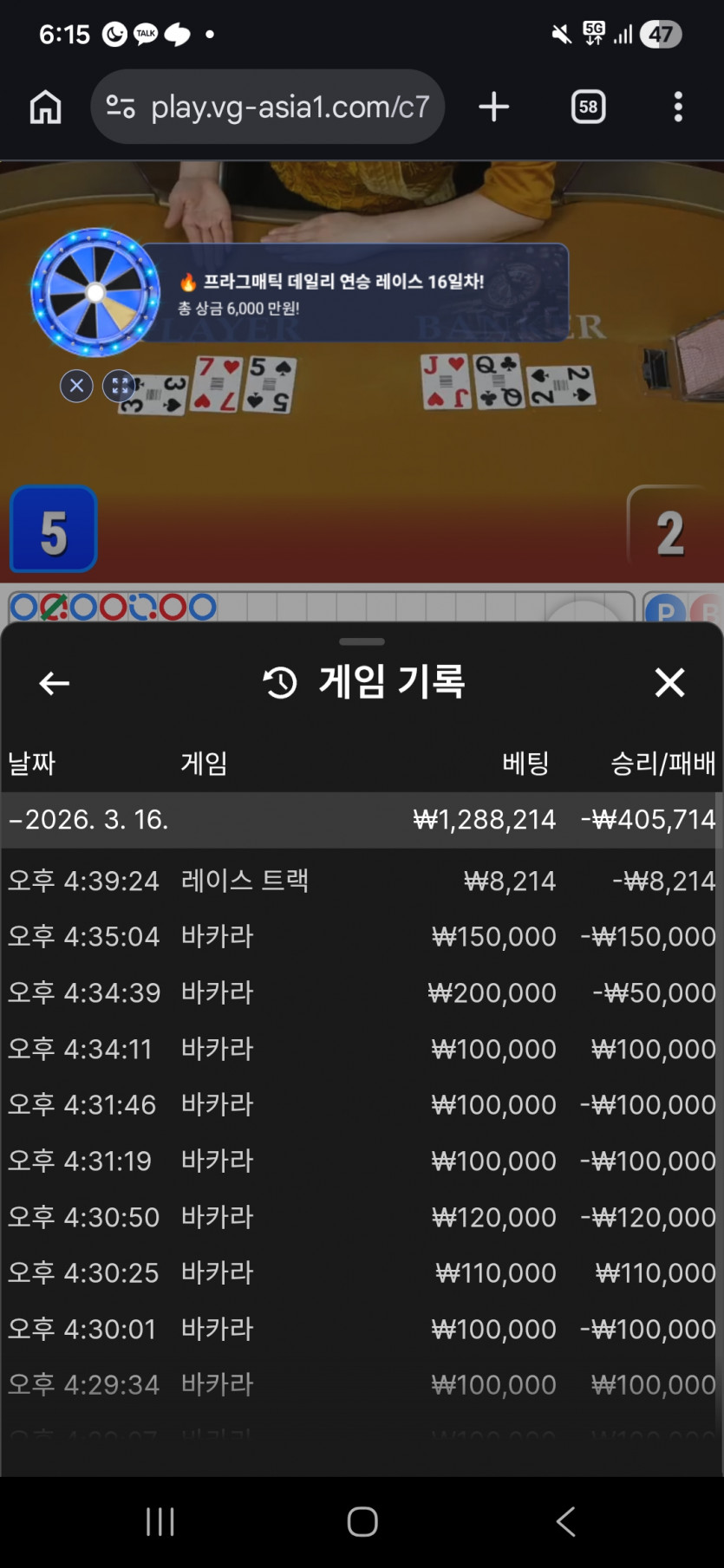Open the 레이스 트랙 record at 4:39:24

362,881
